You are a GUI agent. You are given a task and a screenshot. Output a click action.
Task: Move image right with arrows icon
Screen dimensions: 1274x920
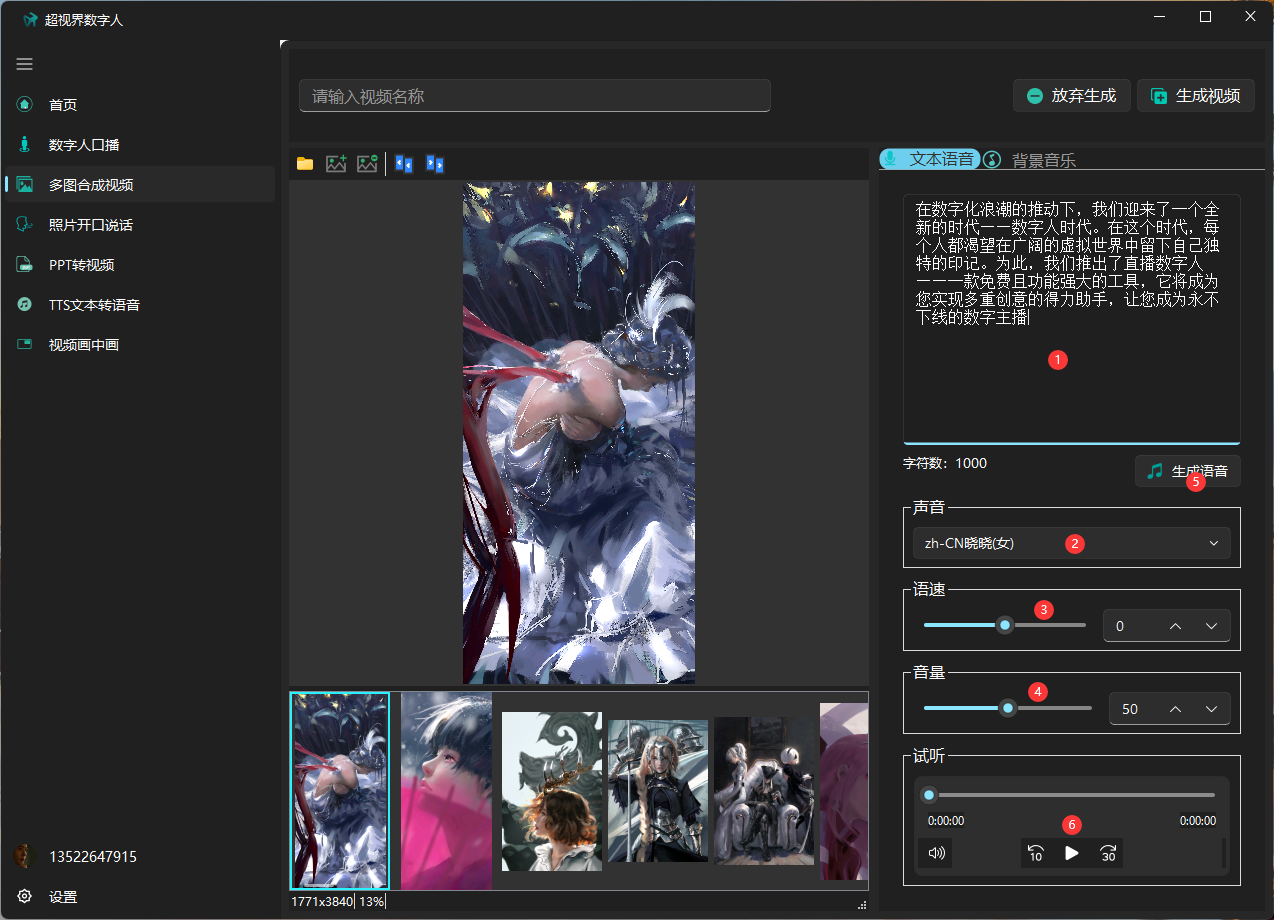point(434,163)
